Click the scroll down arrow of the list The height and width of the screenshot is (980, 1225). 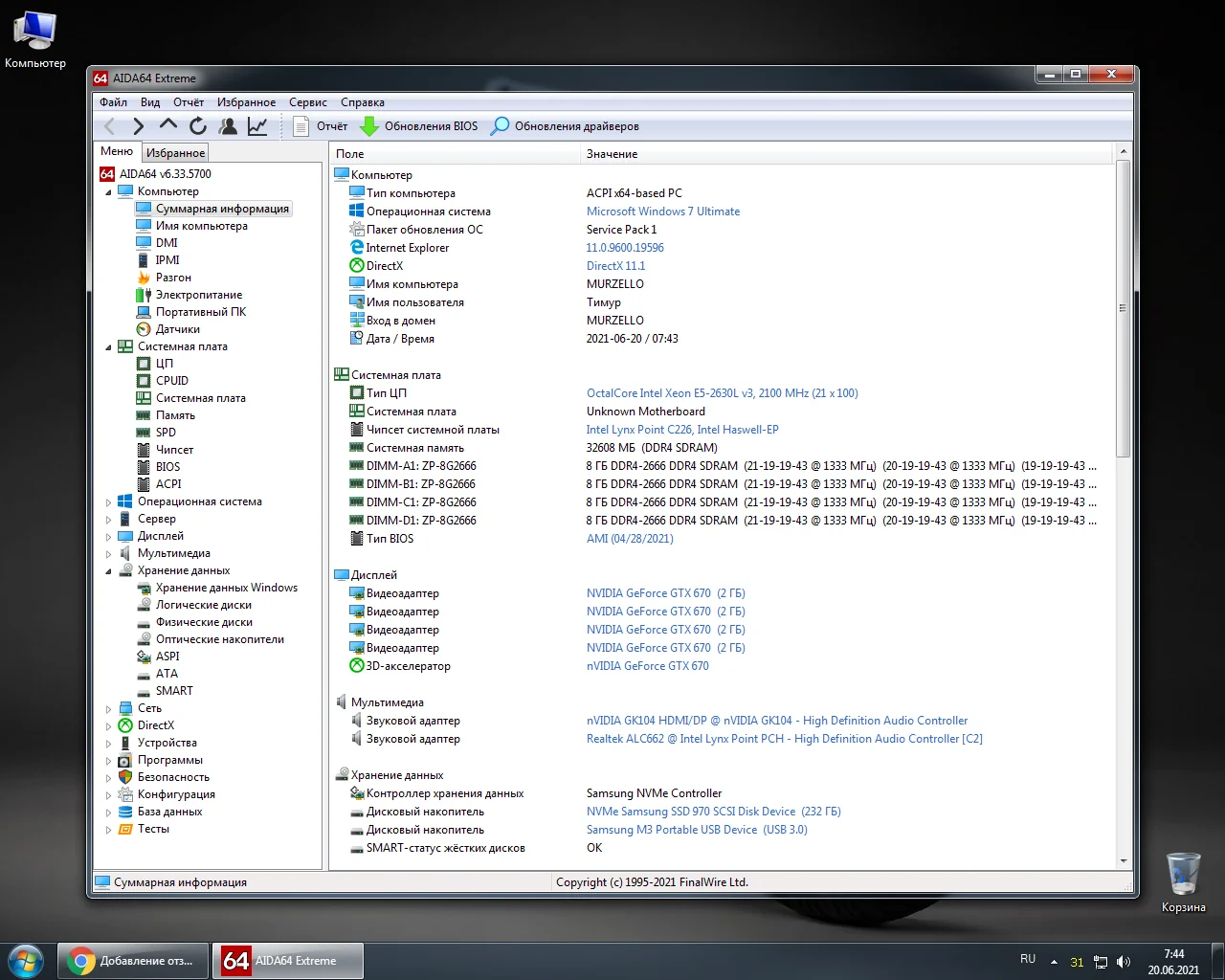(1124, 860)
